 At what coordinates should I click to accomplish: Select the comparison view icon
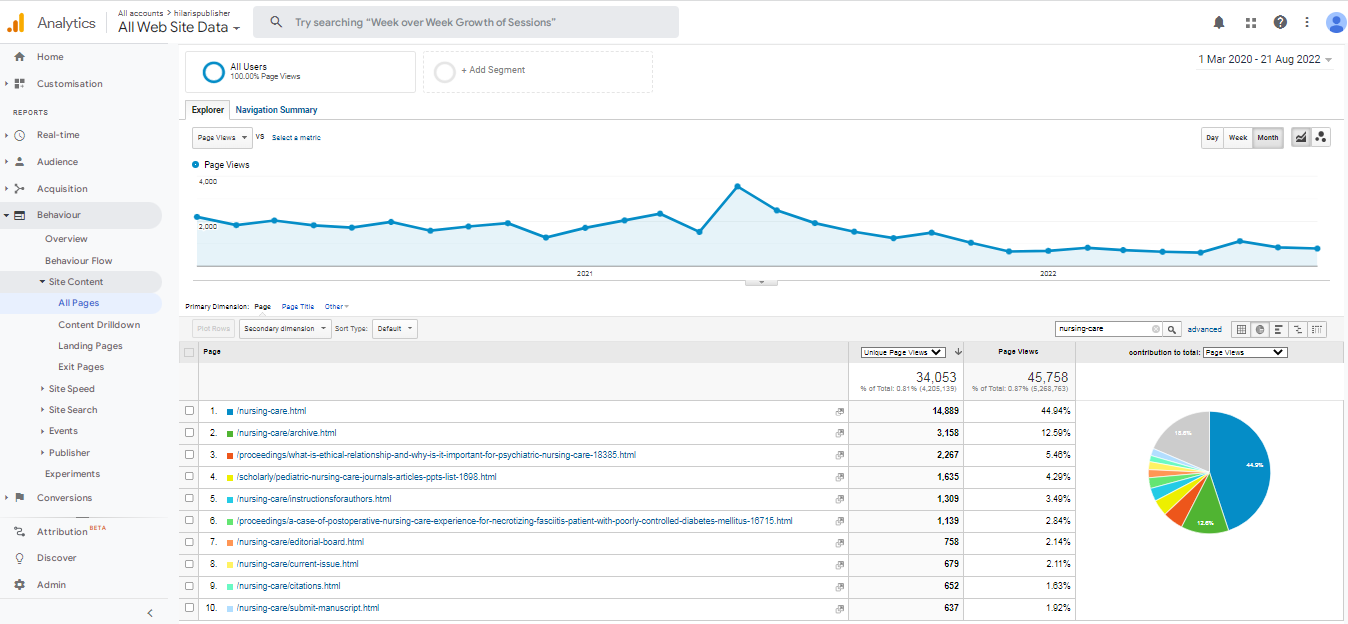[1298, 329]
